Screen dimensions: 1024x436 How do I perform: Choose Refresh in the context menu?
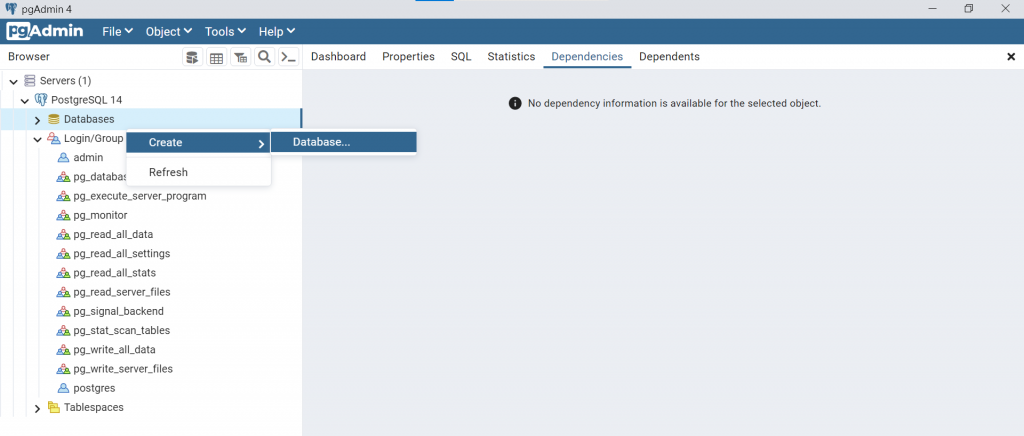click(x=199, y=172)
